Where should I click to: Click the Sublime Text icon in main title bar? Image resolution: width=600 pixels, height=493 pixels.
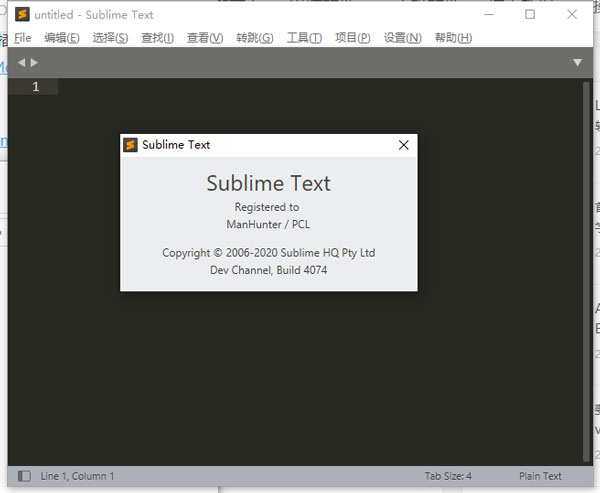(x=22, y=15)
